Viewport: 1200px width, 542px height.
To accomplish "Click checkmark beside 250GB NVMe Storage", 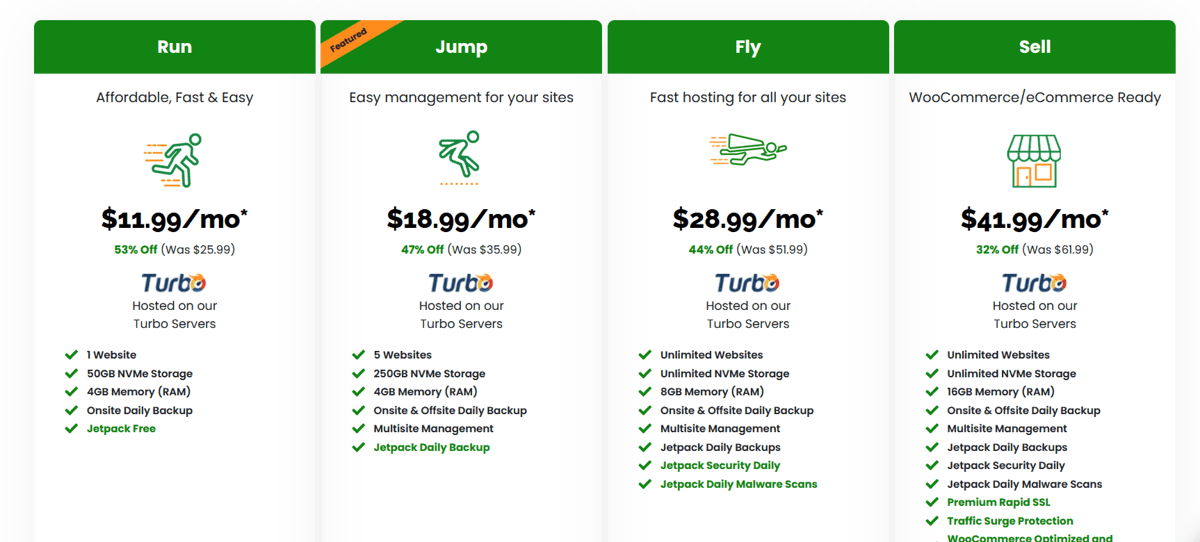I will coord(358,374).
